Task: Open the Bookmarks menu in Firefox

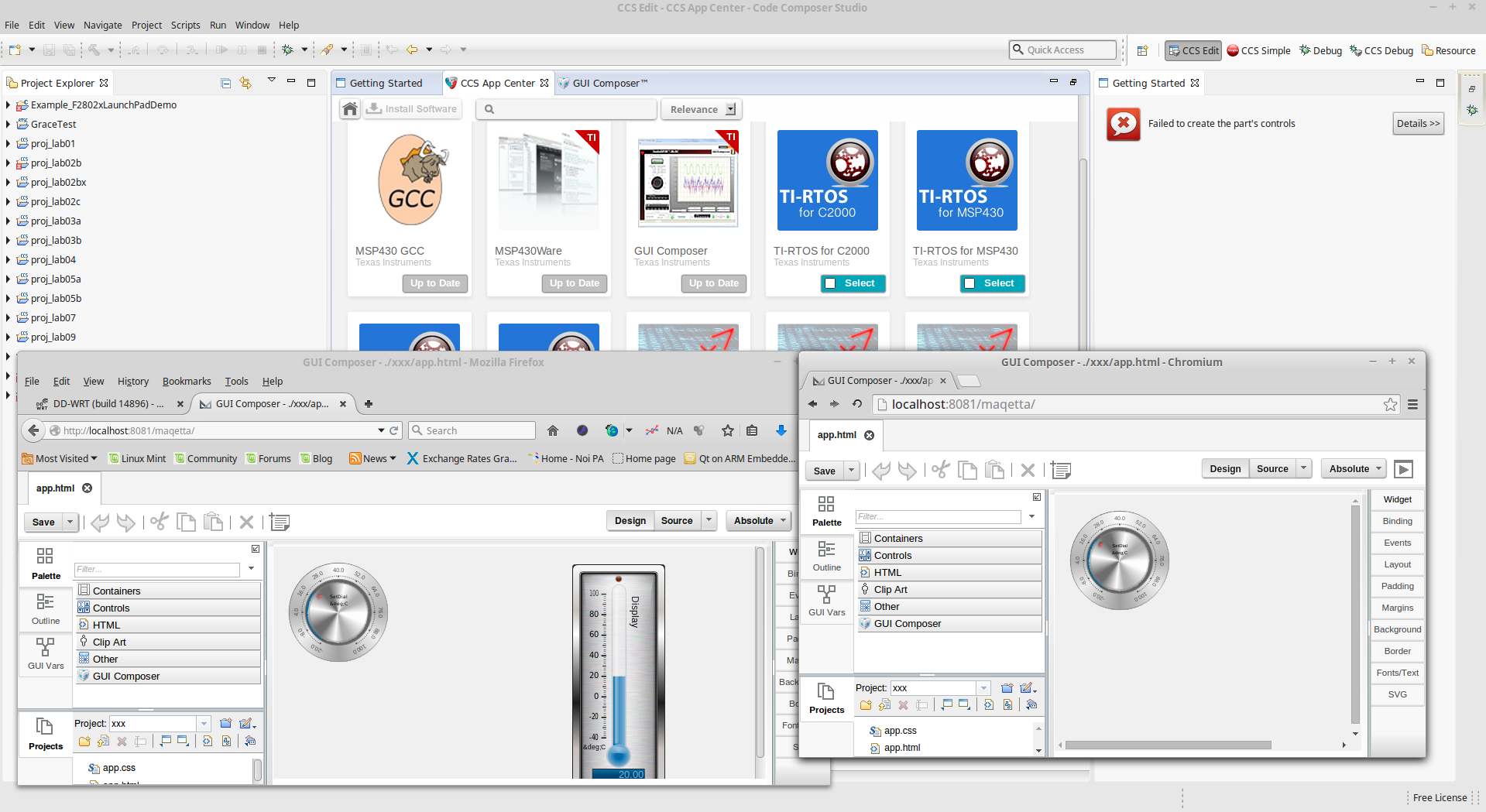Action: point(187,381)
